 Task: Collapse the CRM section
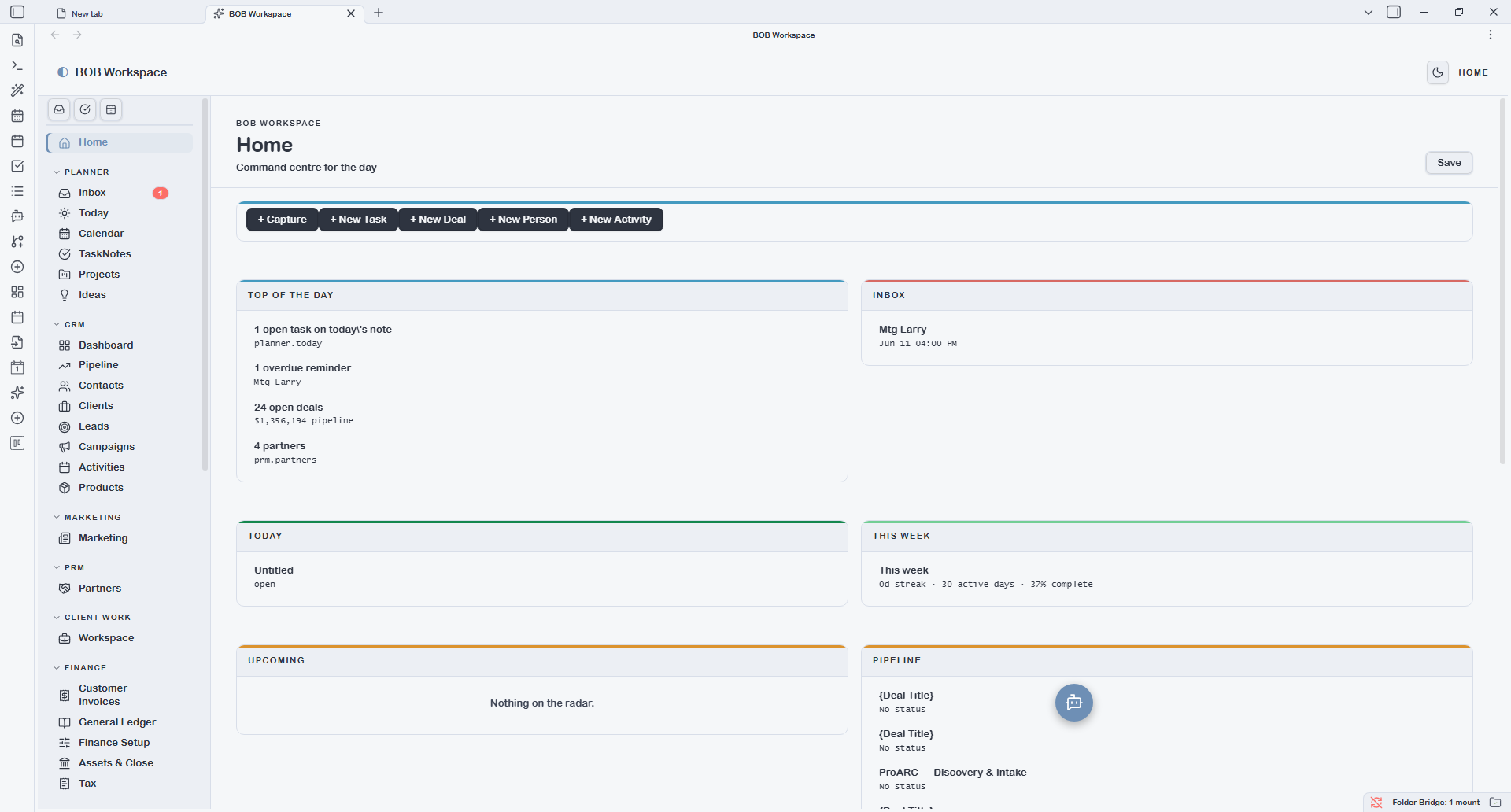click(x=69, y=324)
